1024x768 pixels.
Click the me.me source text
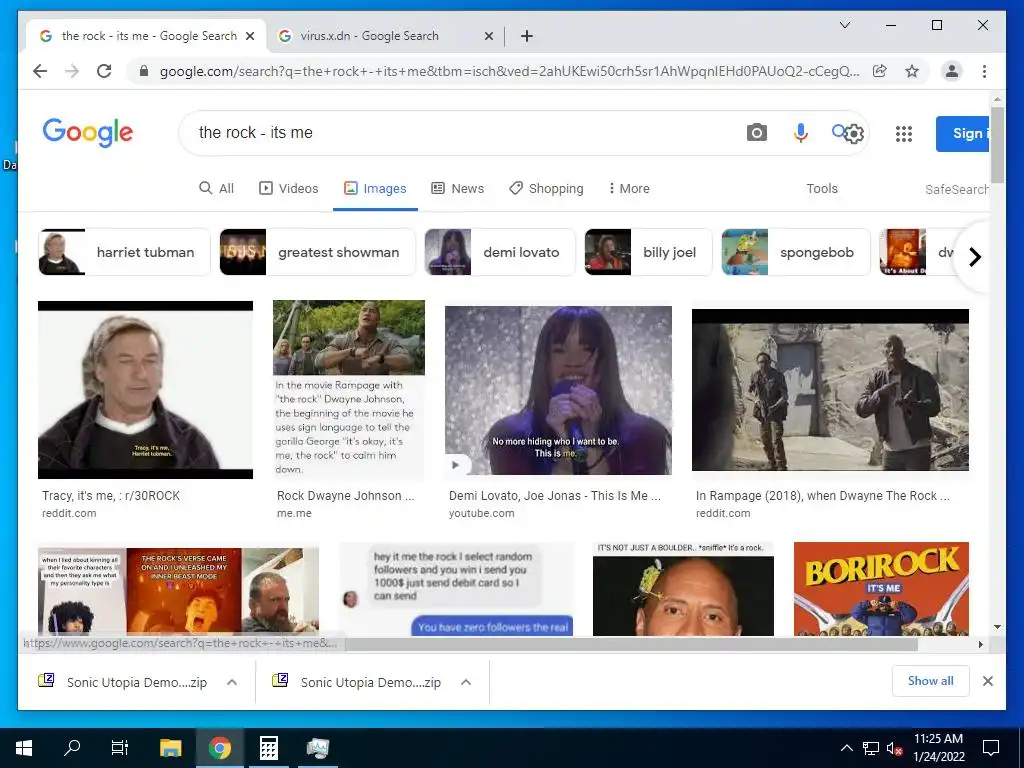click(294, 513)
